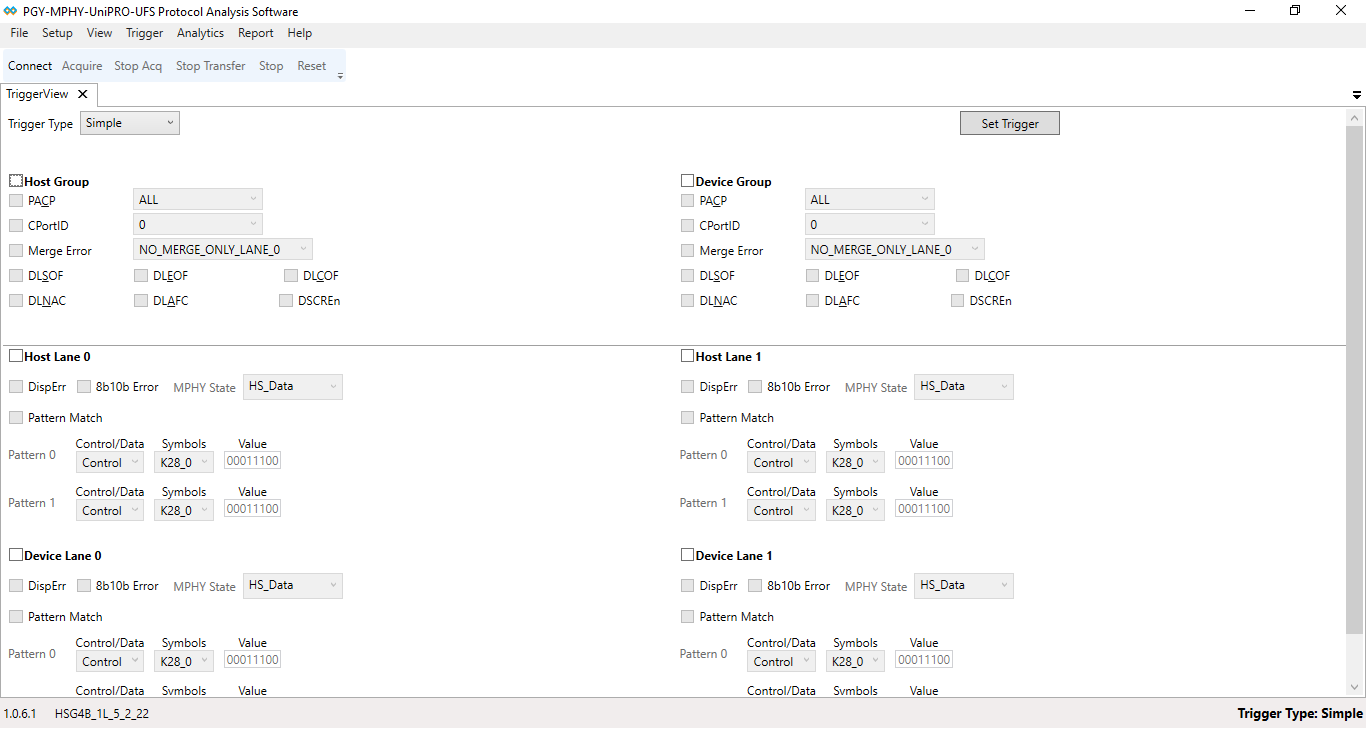Close the TriggerView tab
Image resolution: width=1366 pixels, height=730 pixels.
tap(83, 94)
